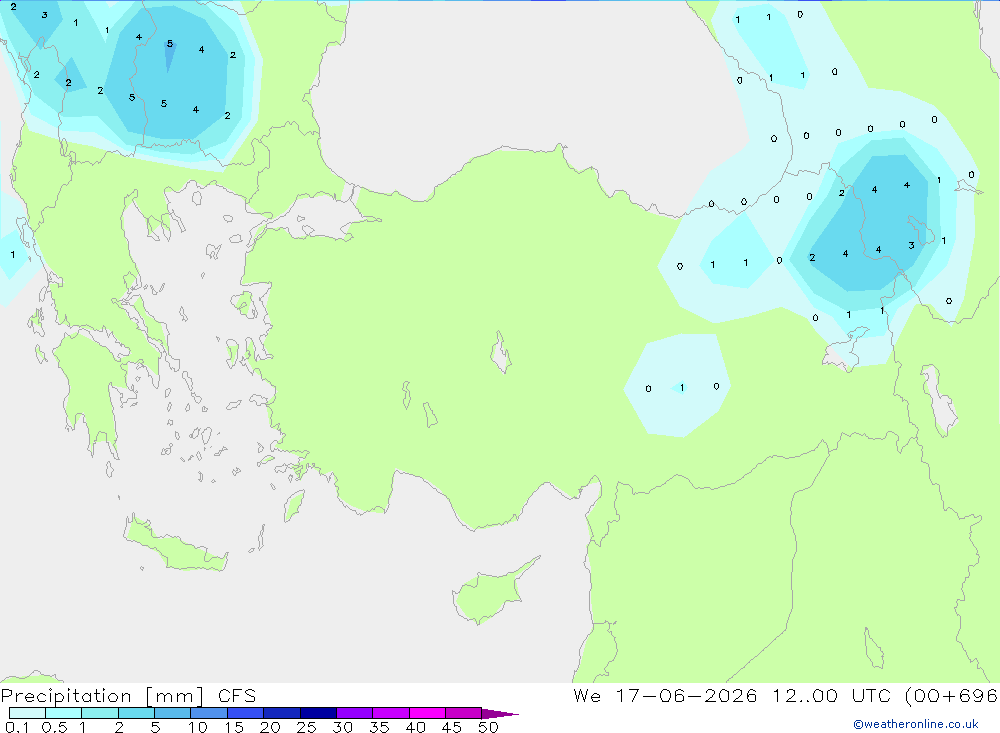The height and width of the screenshot is (733, 1000).
Task: Click the '(00+696' forecast offset text
Action: [x=952, y=696]
